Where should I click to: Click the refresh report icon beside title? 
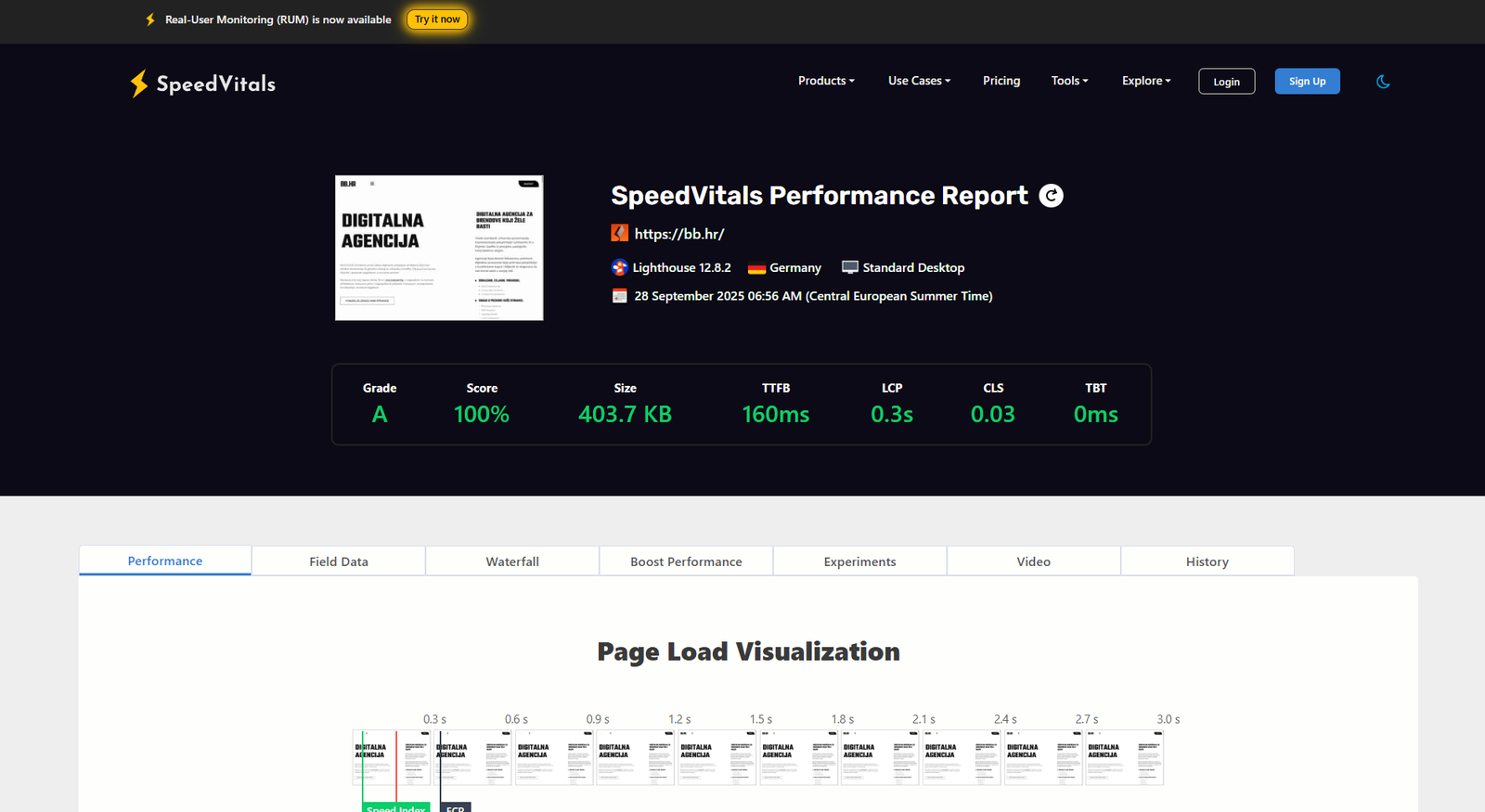(1051, 196)
